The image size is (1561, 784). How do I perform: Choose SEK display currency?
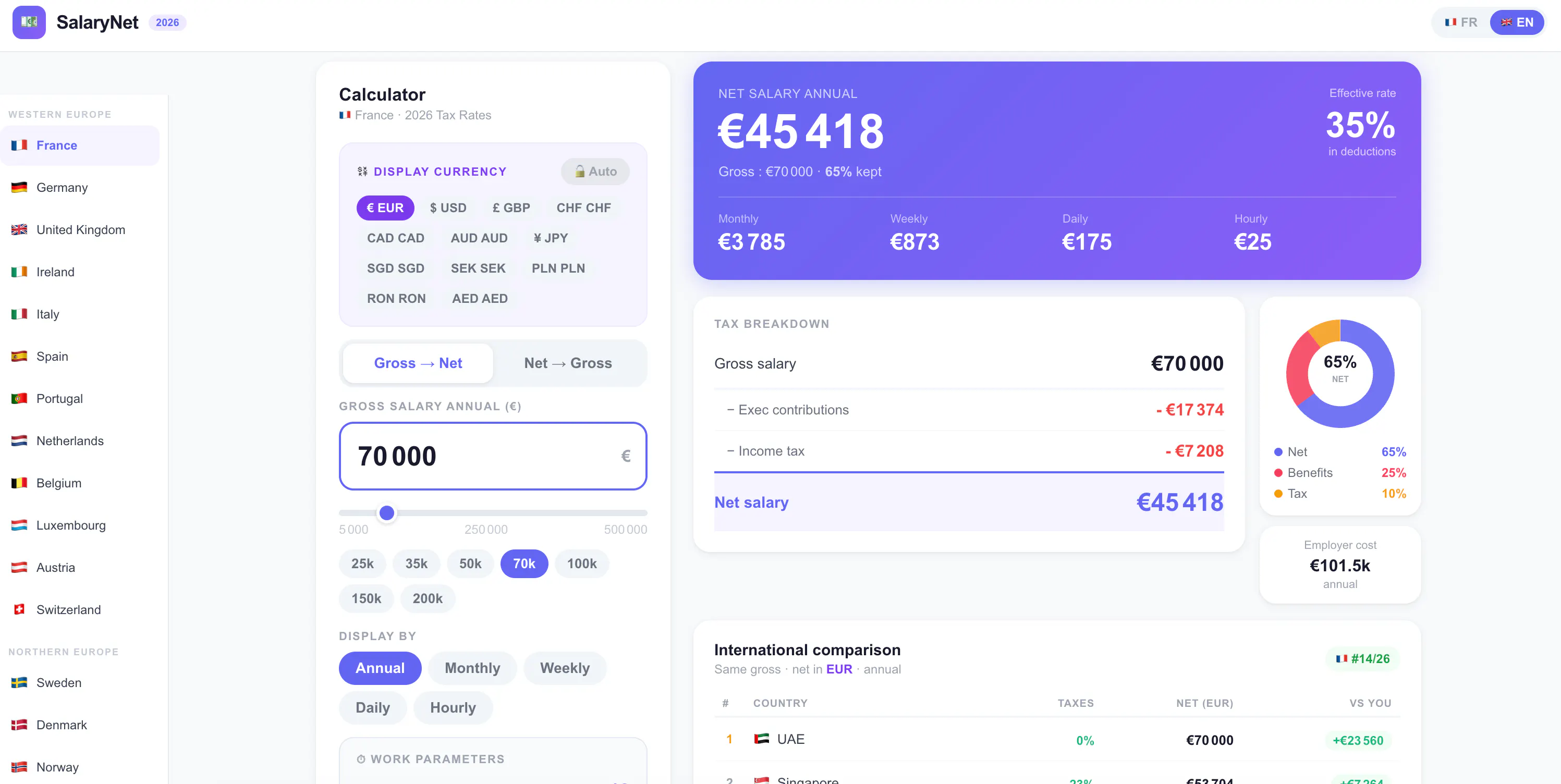coord(478,268)
